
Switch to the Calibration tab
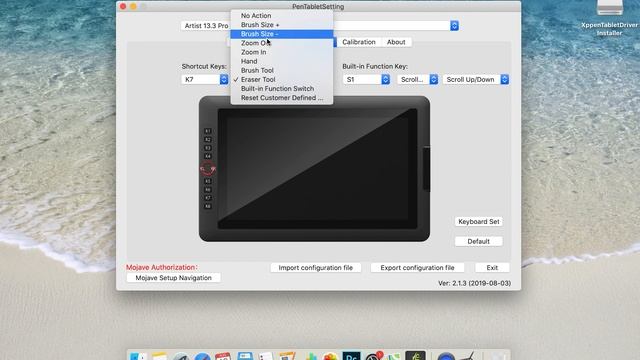pos(359,42)
